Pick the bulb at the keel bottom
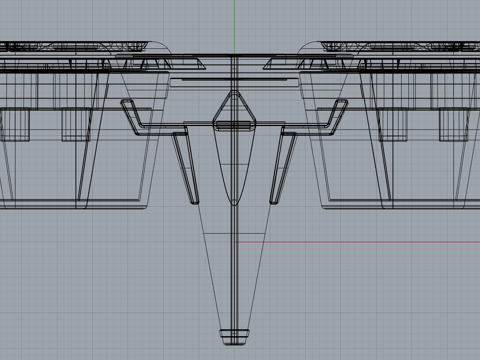The width and height of the screenshot is (480, 360). click(x=234, y=337)
